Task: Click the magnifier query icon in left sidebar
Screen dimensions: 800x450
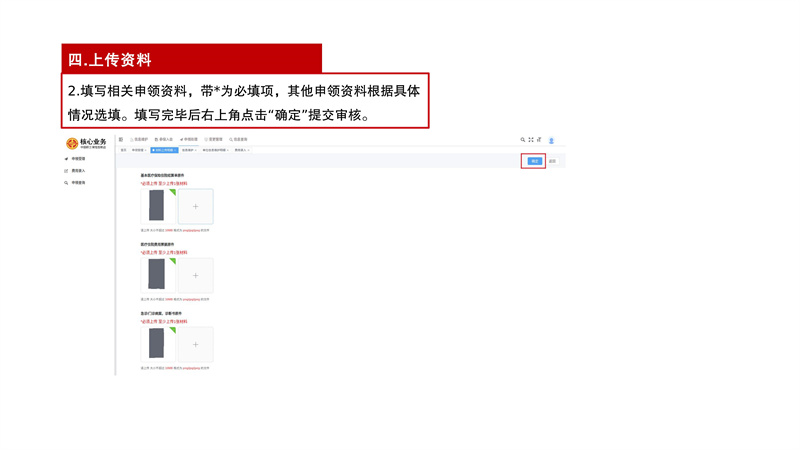Action: pos(66,183)
